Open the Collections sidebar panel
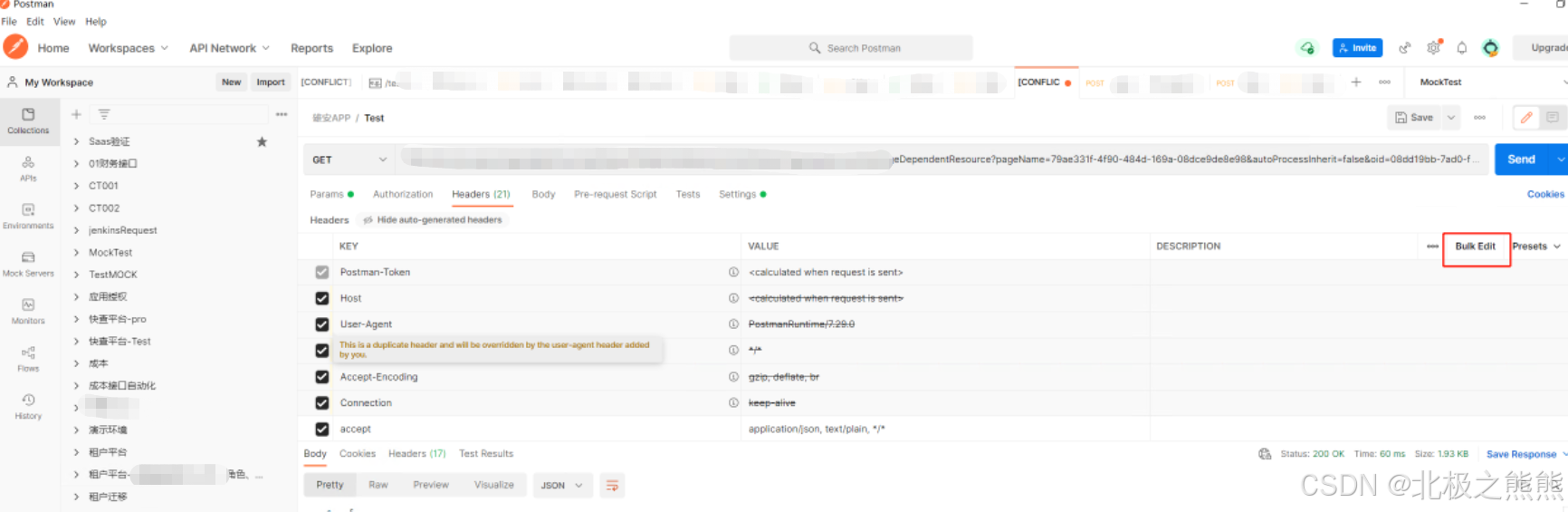Screen dimensions: 1568x512 [28, 121]
